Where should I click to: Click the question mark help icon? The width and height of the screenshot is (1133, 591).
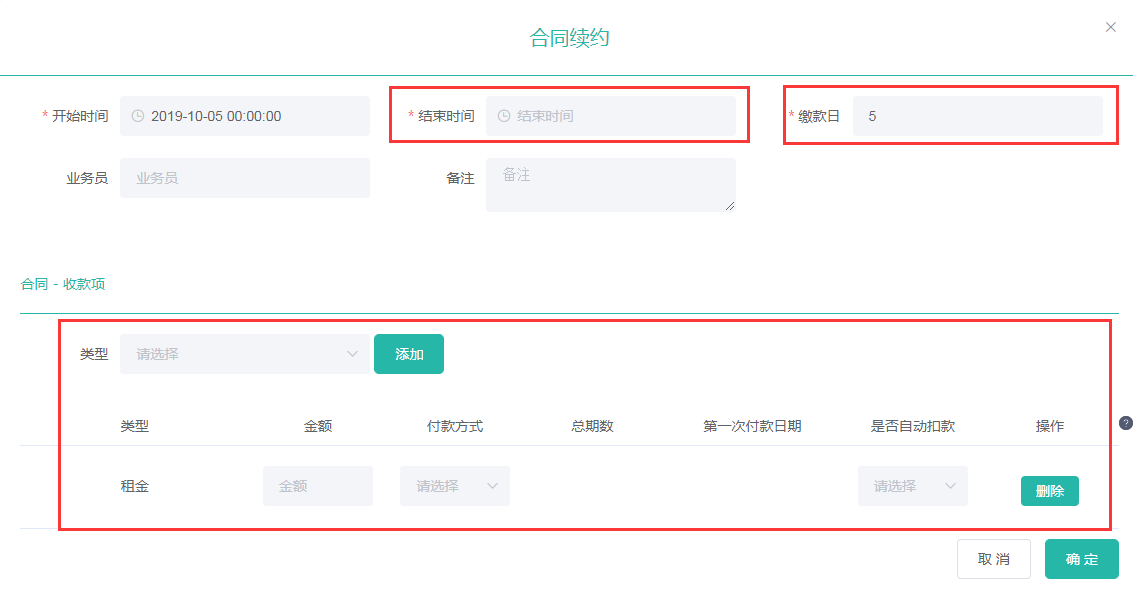(1126, 423)
